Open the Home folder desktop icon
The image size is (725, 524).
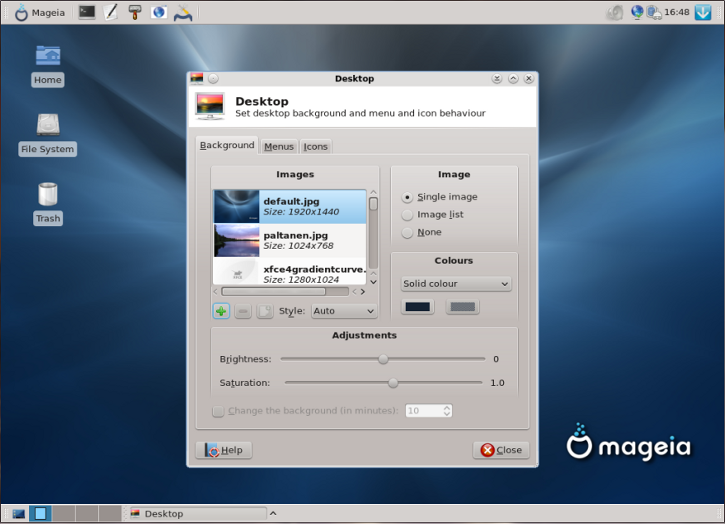tap(48, 65)
